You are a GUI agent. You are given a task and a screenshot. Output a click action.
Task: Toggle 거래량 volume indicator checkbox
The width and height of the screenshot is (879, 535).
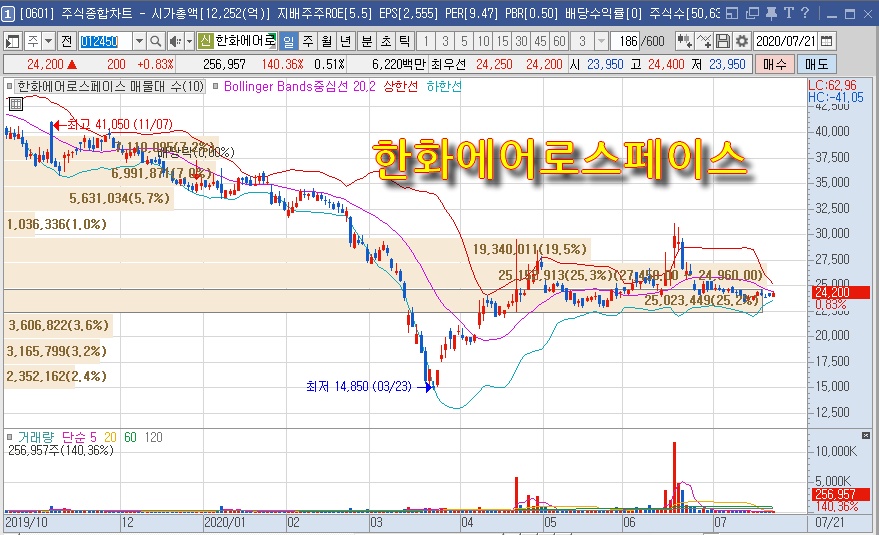click(x=10, y=437)
